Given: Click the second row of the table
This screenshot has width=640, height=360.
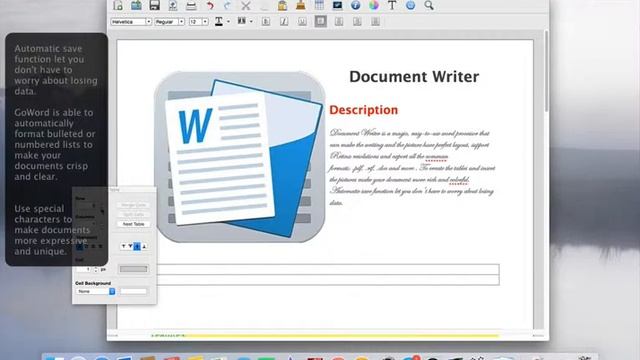Looking at the screenshot, I should click(x=328, y=280).
